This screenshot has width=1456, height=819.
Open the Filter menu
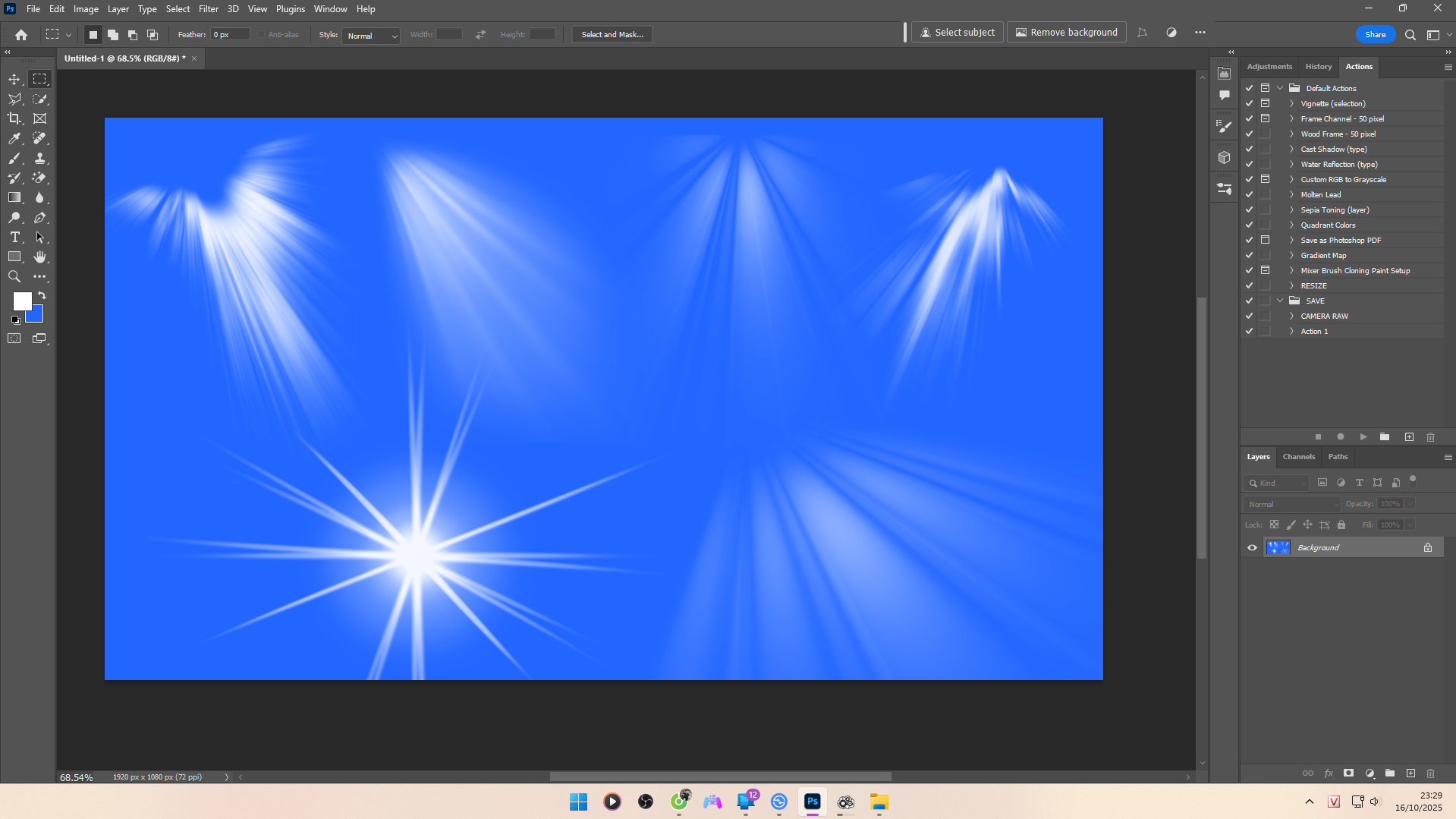(x=208, y=9)
